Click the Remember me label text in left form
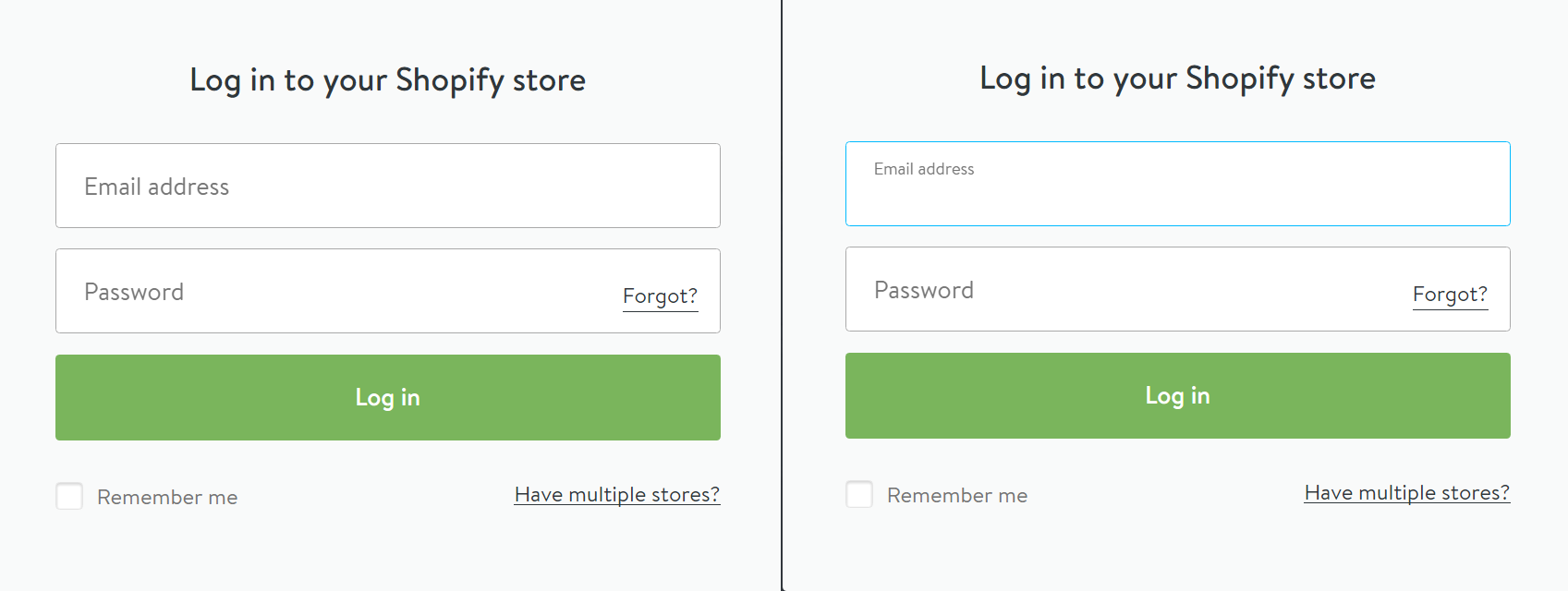1568x591 pixels. point(167,498)
